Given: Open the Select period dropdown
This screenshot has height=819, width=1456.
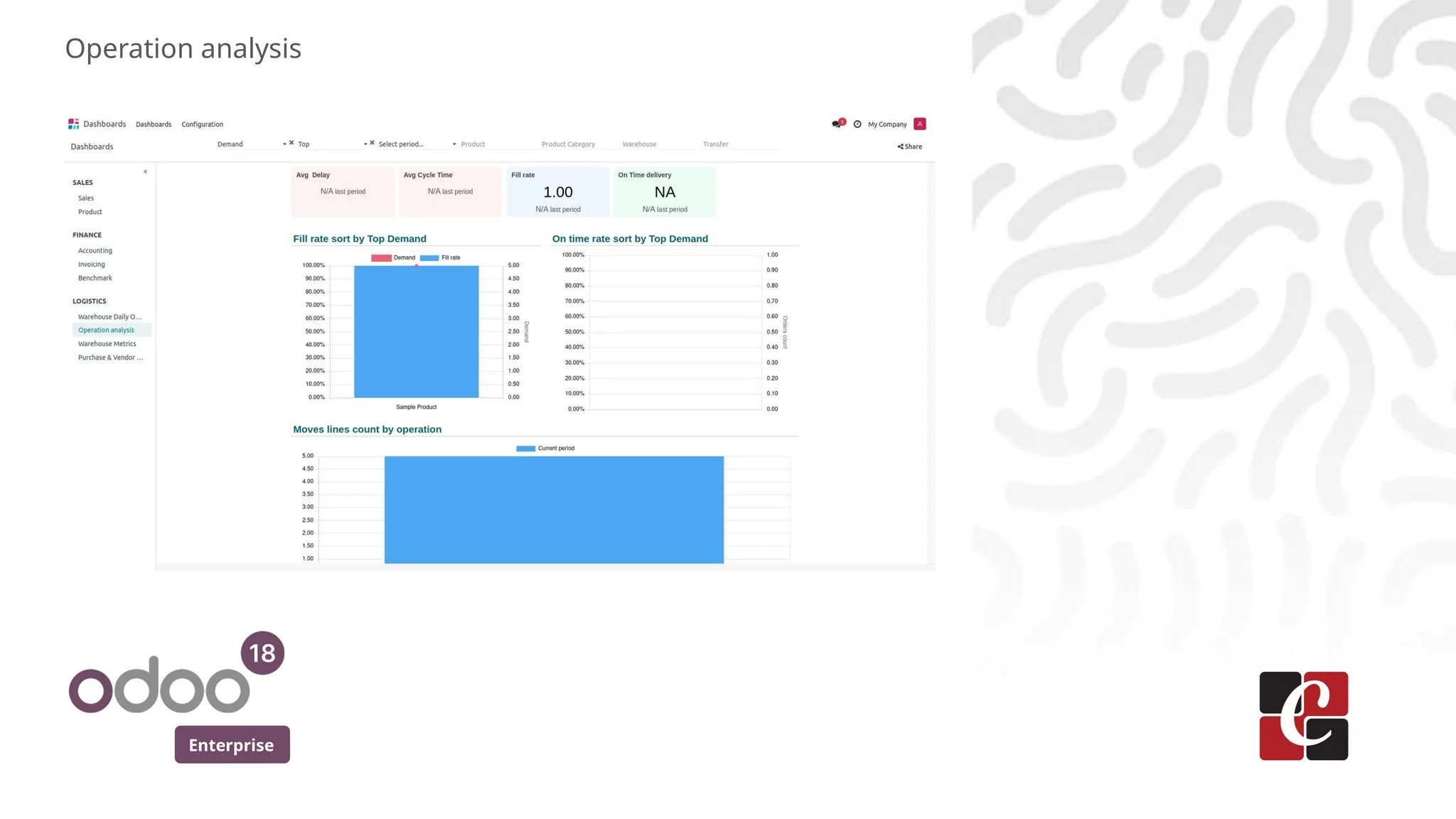Looking at the screenshot, I should pyautogui.click(x=417, y=144).
